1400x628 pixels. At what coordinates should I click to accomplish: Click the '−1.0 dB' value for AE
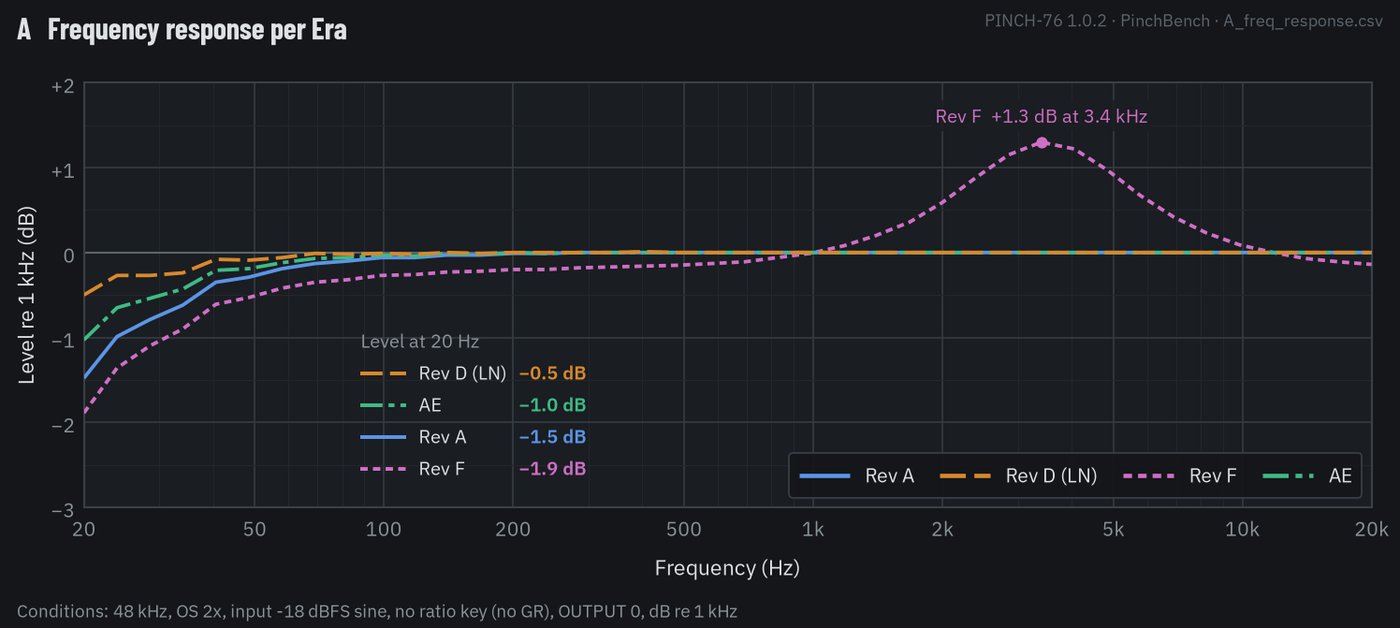click(x=552, y=405)
